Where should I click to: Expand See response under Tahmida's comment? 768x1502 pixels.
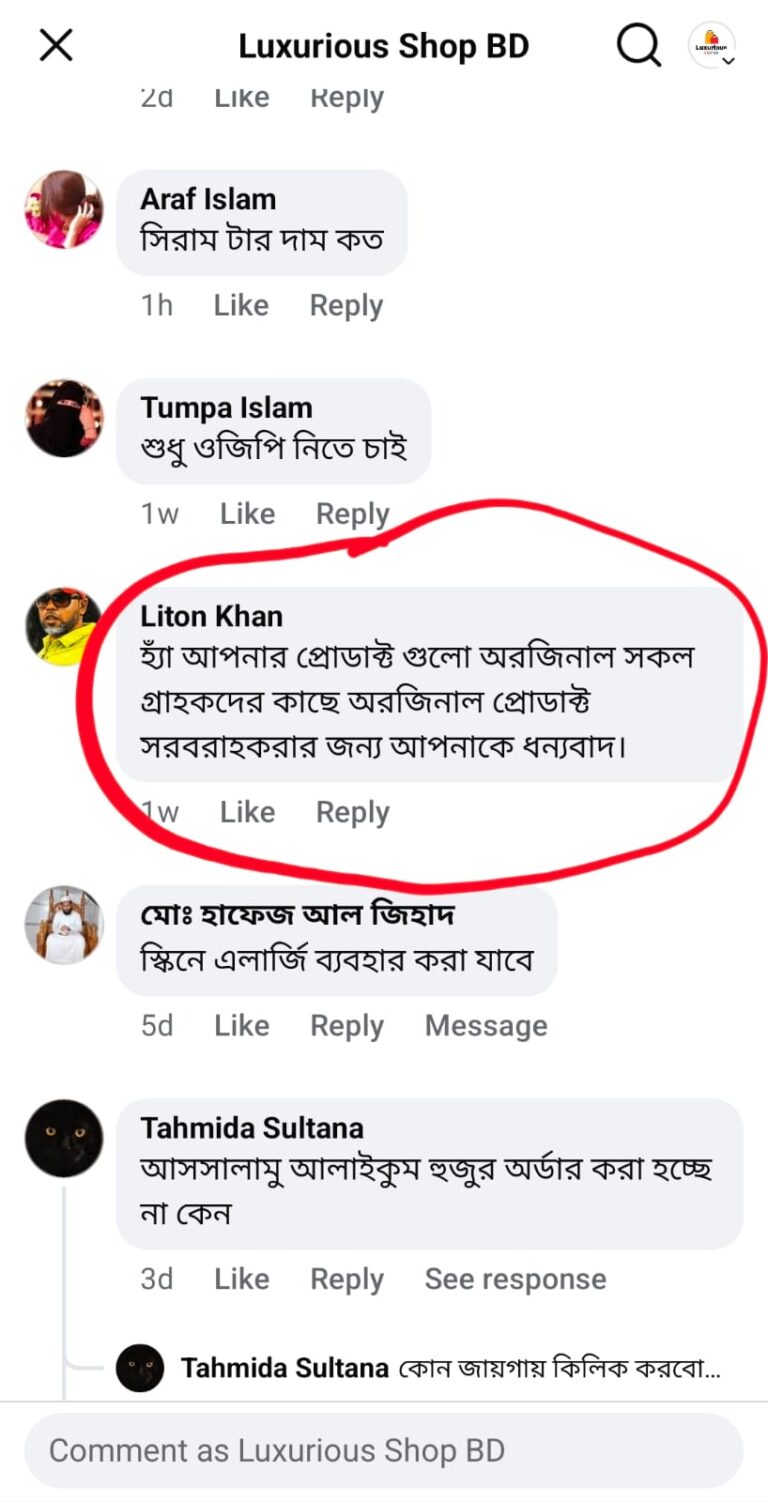[x=515, y=1279]
